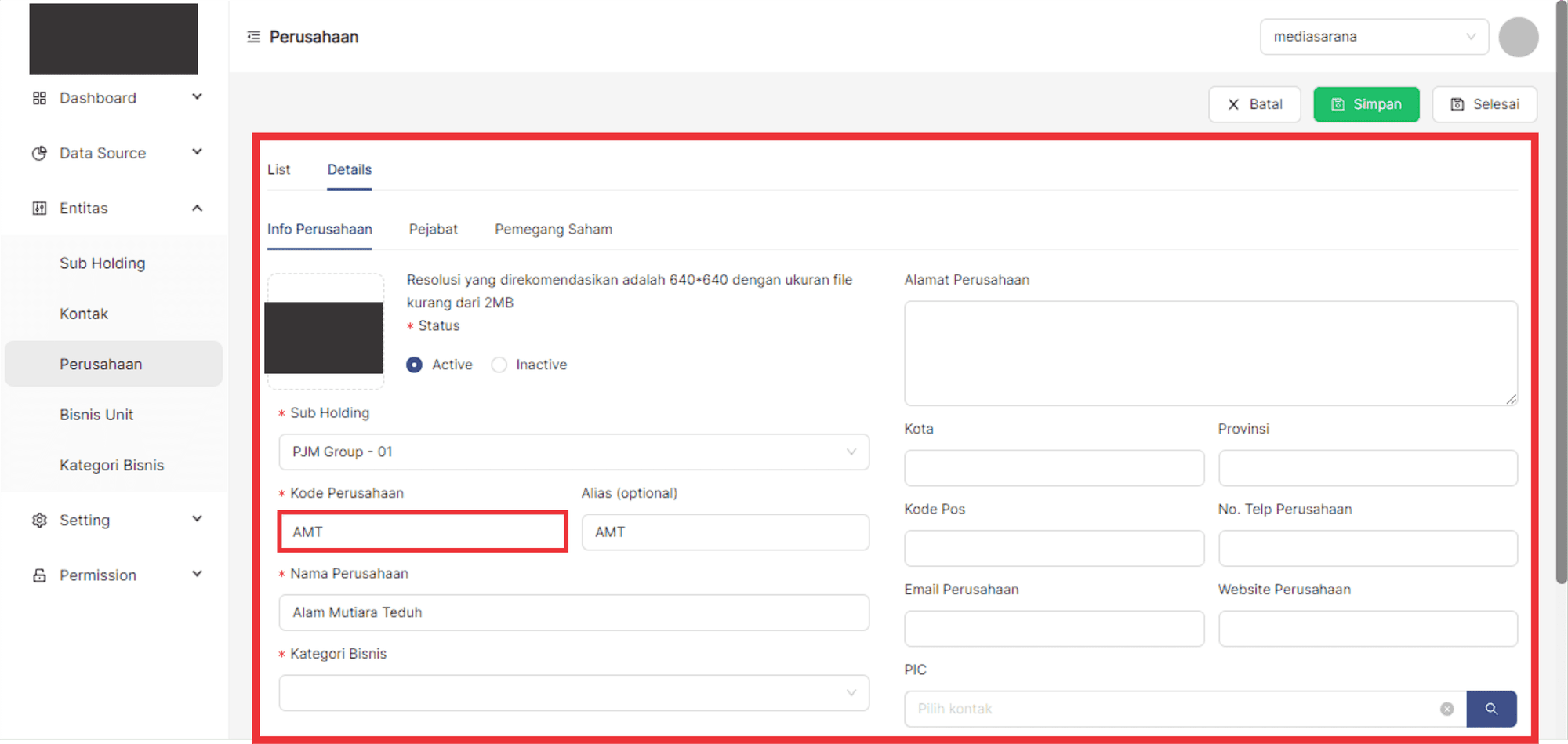Screen dimensions: 1568x744
Task: Click the Batal button
Action: point(1254,104)
